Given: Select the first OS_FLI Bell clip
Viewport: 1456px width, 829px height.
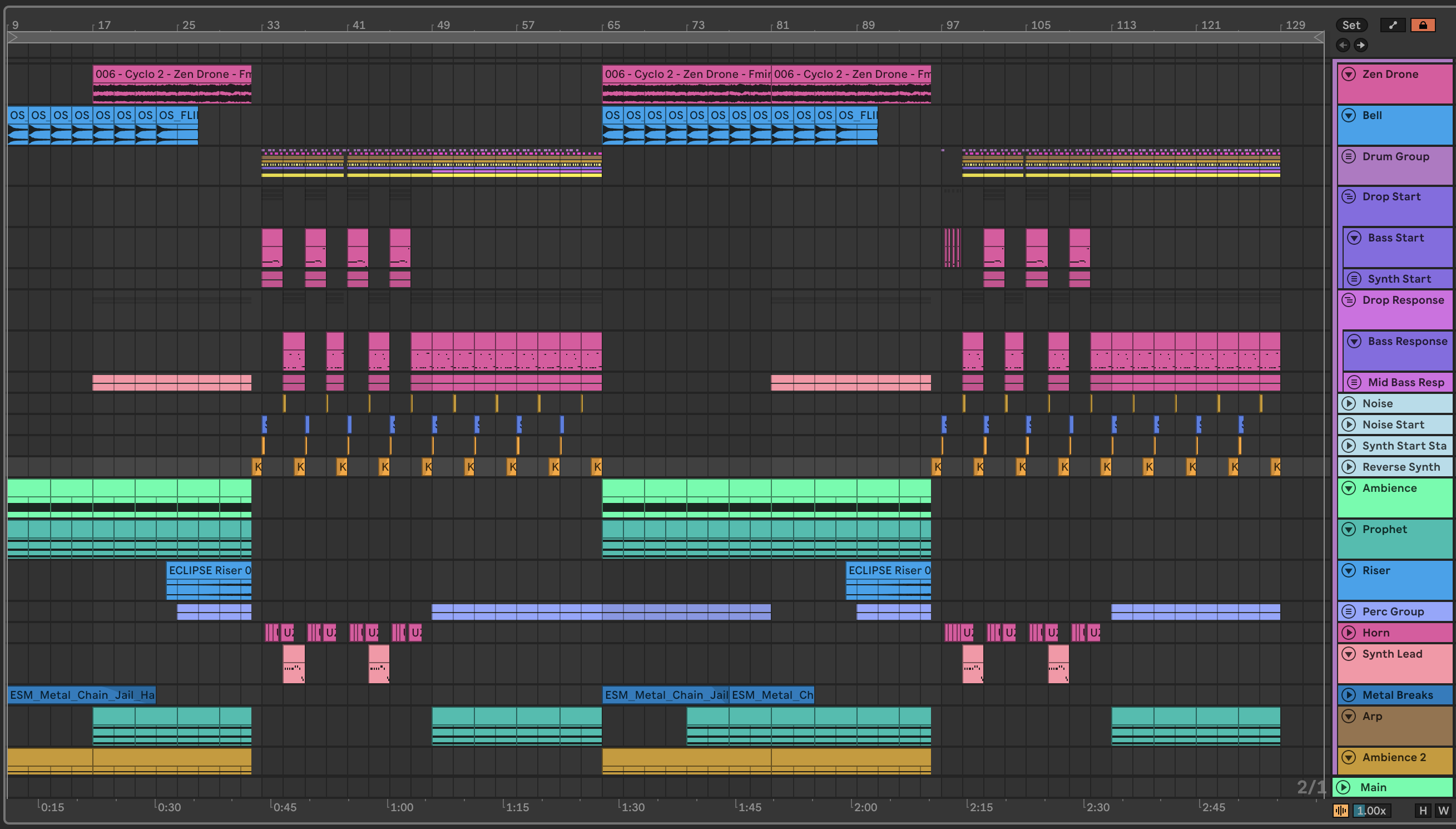Looking at the screenshot, I should 177,125.
